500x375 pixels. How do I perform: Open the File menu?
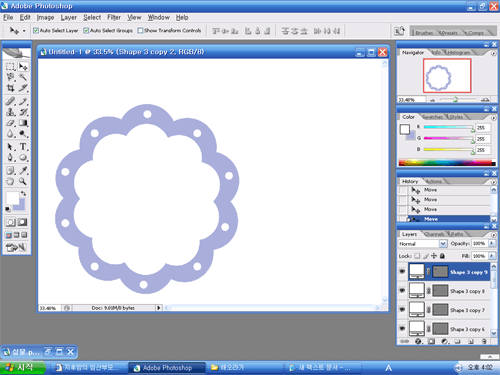[8, 17]
